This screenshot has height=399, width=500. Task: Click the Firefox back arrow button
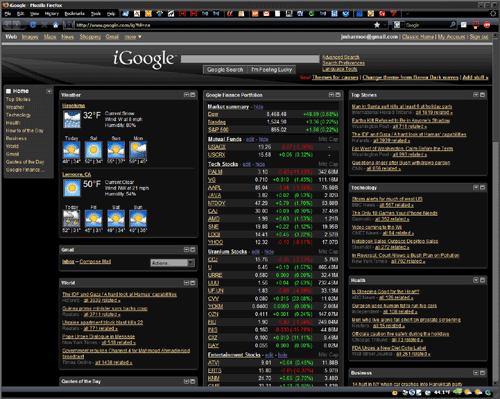pos(8,25)
